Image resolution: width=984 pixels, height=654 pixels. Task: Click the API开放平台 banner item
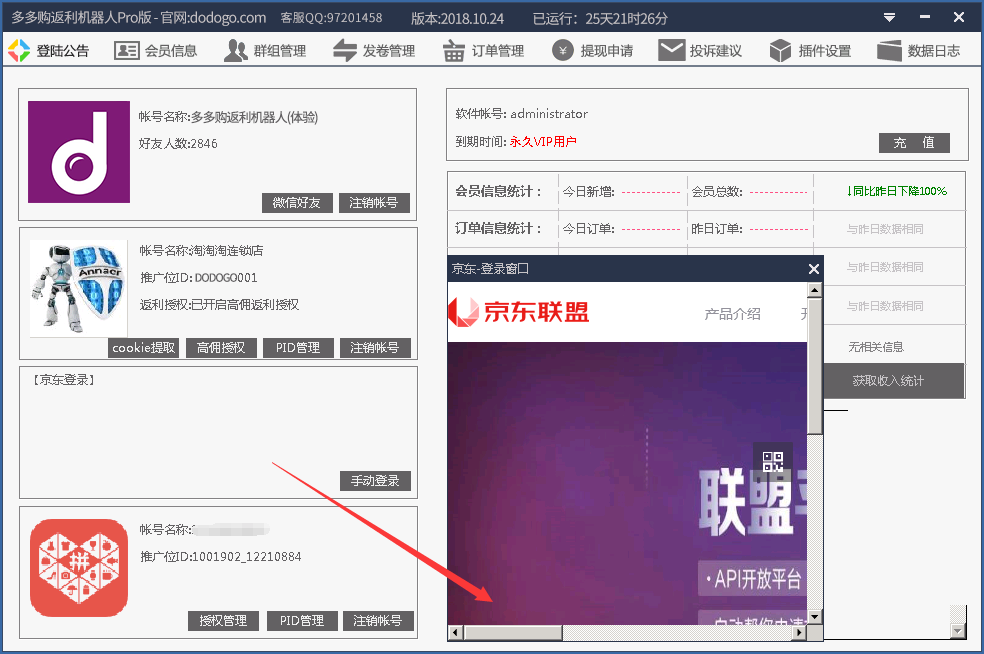753,578
